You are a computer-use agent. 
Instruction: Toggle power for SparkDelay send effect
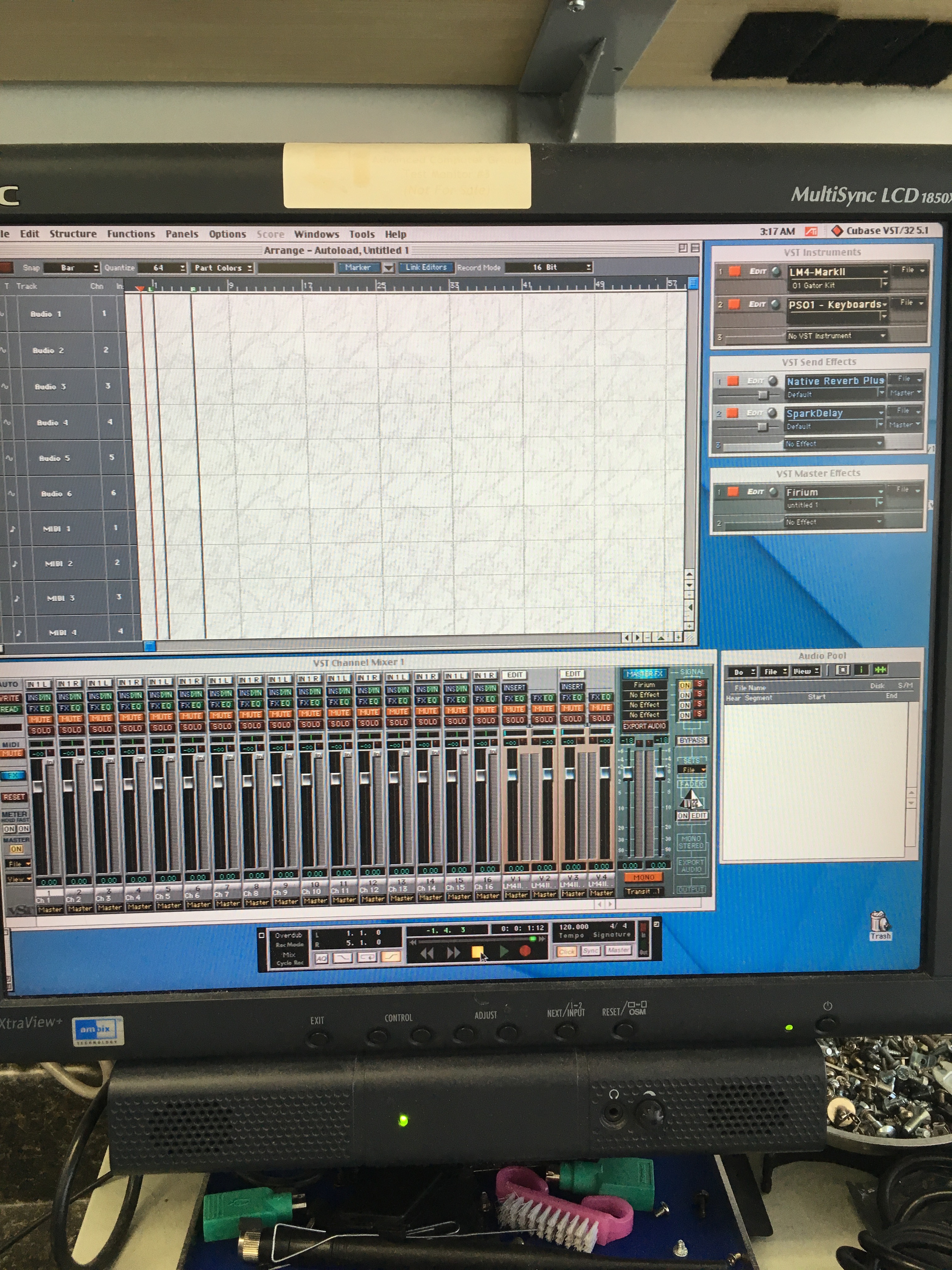click(732, 412)
